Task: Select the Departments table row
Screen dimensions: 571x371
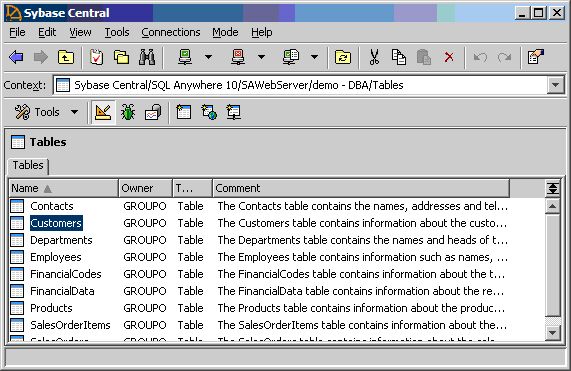Action: [x=259, y=240]
